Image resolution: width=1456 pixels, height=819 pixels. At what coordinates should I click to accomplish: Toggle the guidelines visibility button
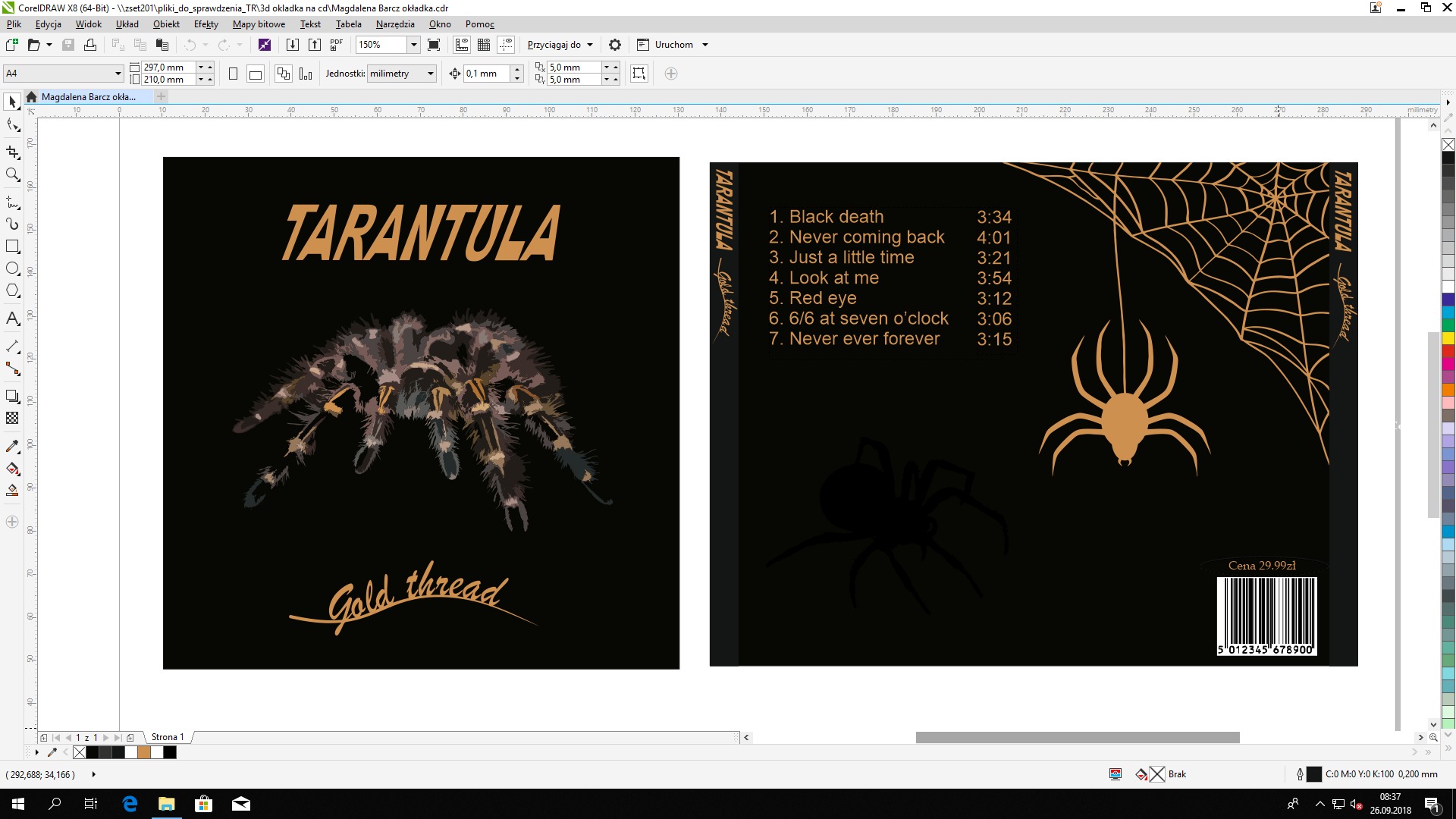(507, 45)
